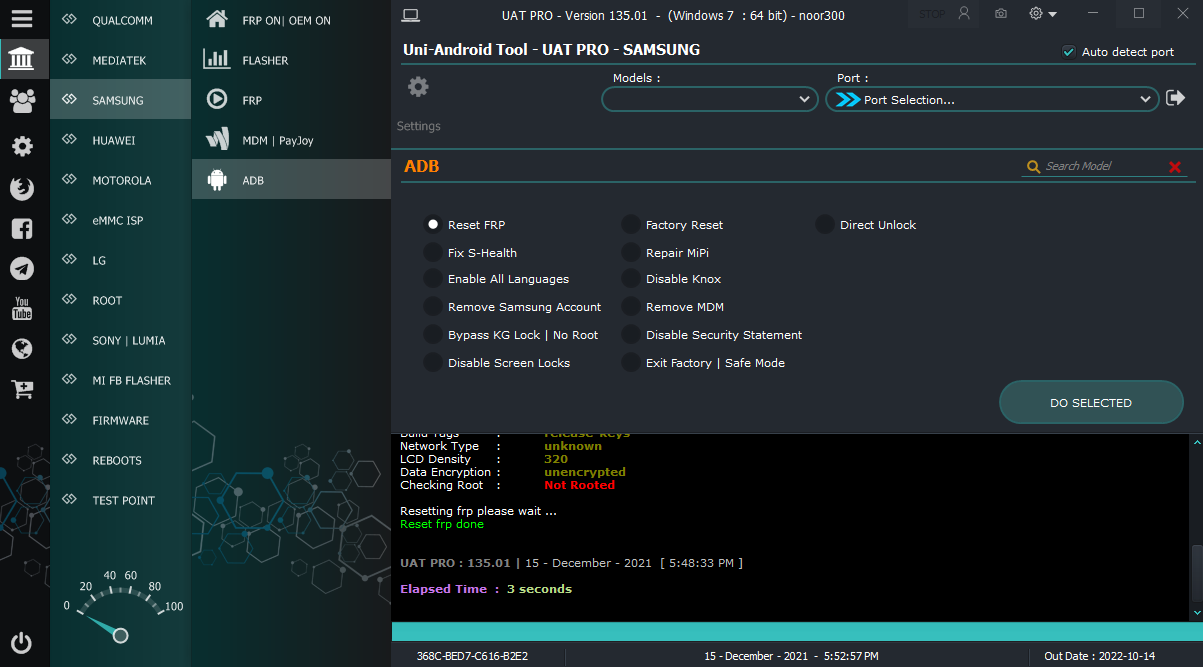Click the STOP button in the title bar
This screenshot has width=1203, height=667.
click(x=932, y=14)
